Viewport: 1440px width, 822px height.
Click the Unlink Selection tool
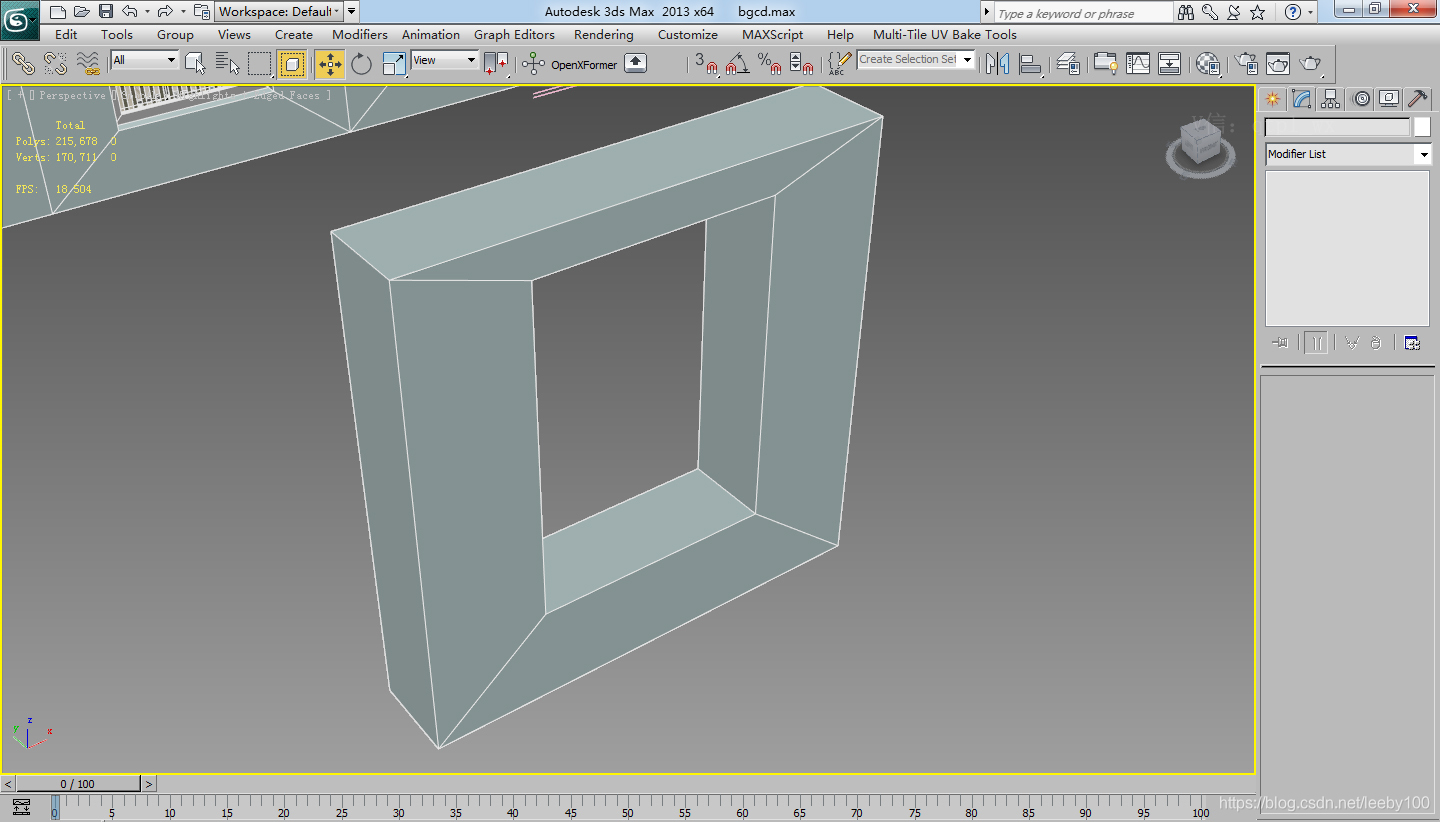(55, 63)
